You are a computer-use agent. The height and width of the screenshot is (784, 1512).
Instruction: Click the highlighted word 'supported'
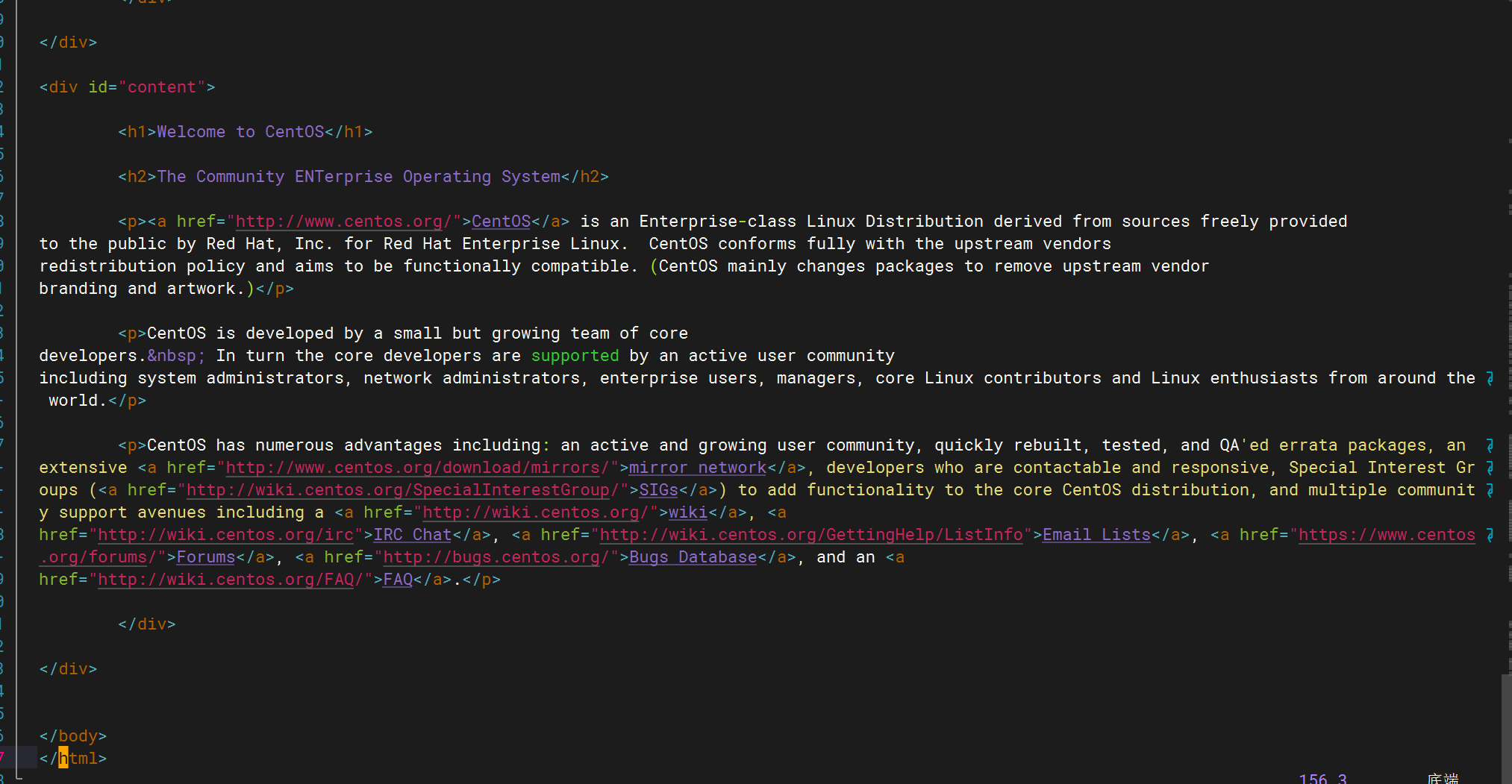[x=575, y=356]
